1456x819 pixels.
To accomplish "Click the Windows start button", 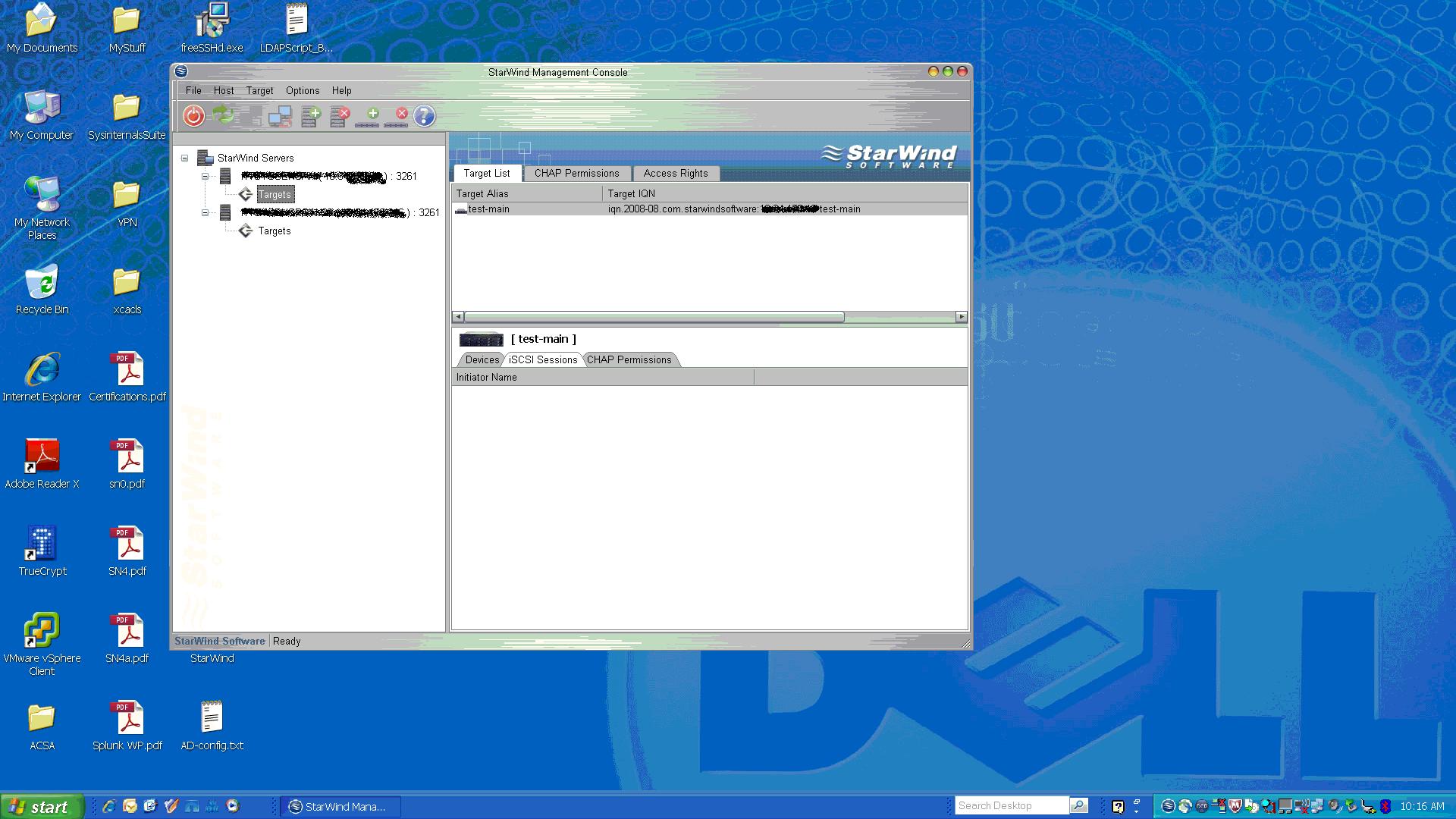I will coord(42,806).
